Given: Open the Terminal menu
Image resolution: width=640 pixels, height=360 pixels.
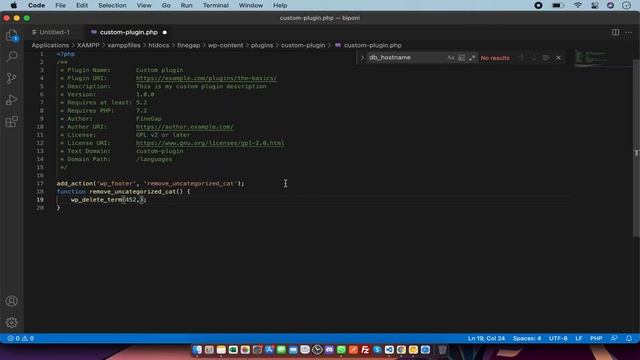Looking at the screenshot, I should coord(216,5).
